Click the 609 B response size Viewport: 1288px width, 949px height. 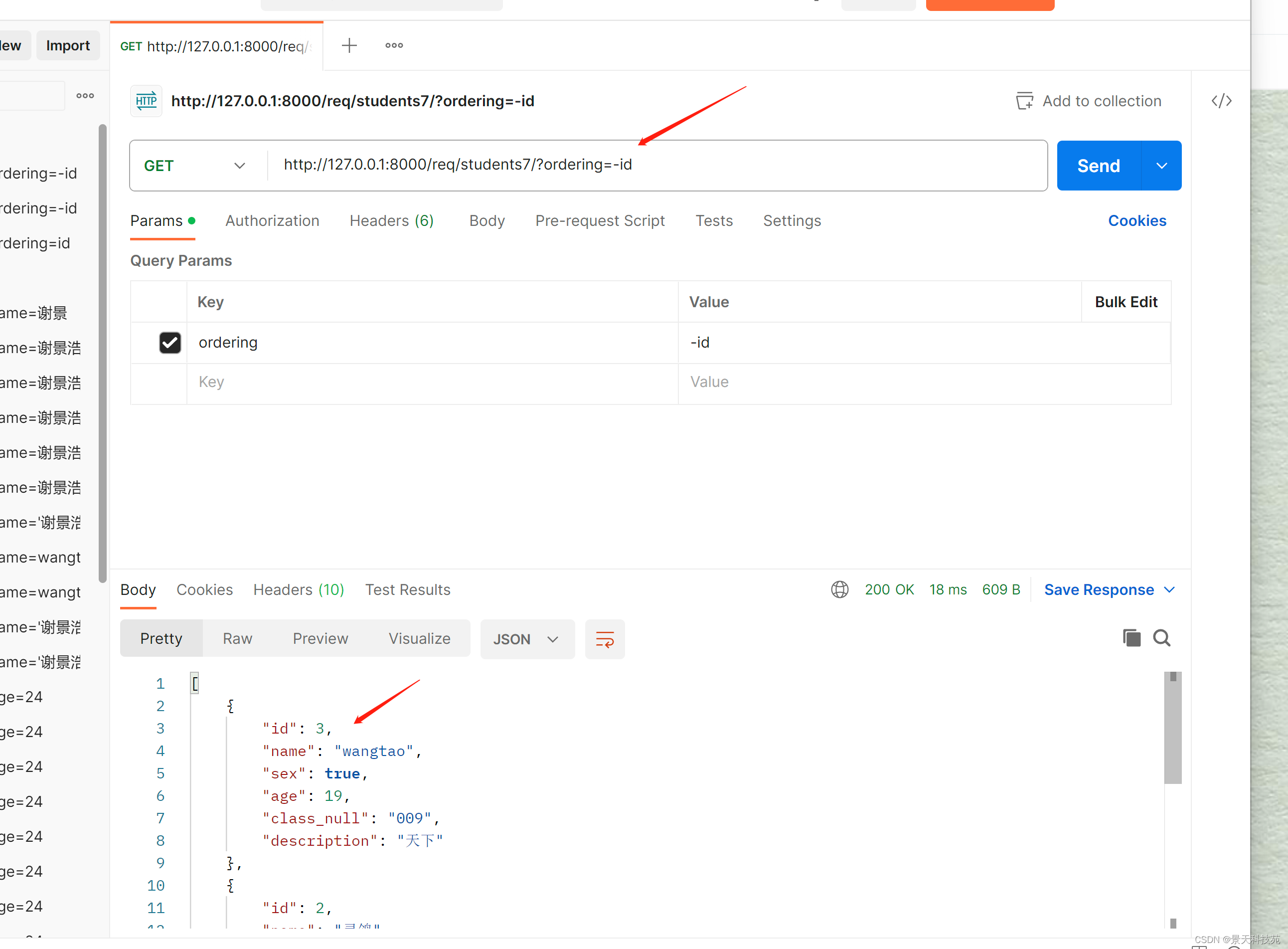[1000, 590]
